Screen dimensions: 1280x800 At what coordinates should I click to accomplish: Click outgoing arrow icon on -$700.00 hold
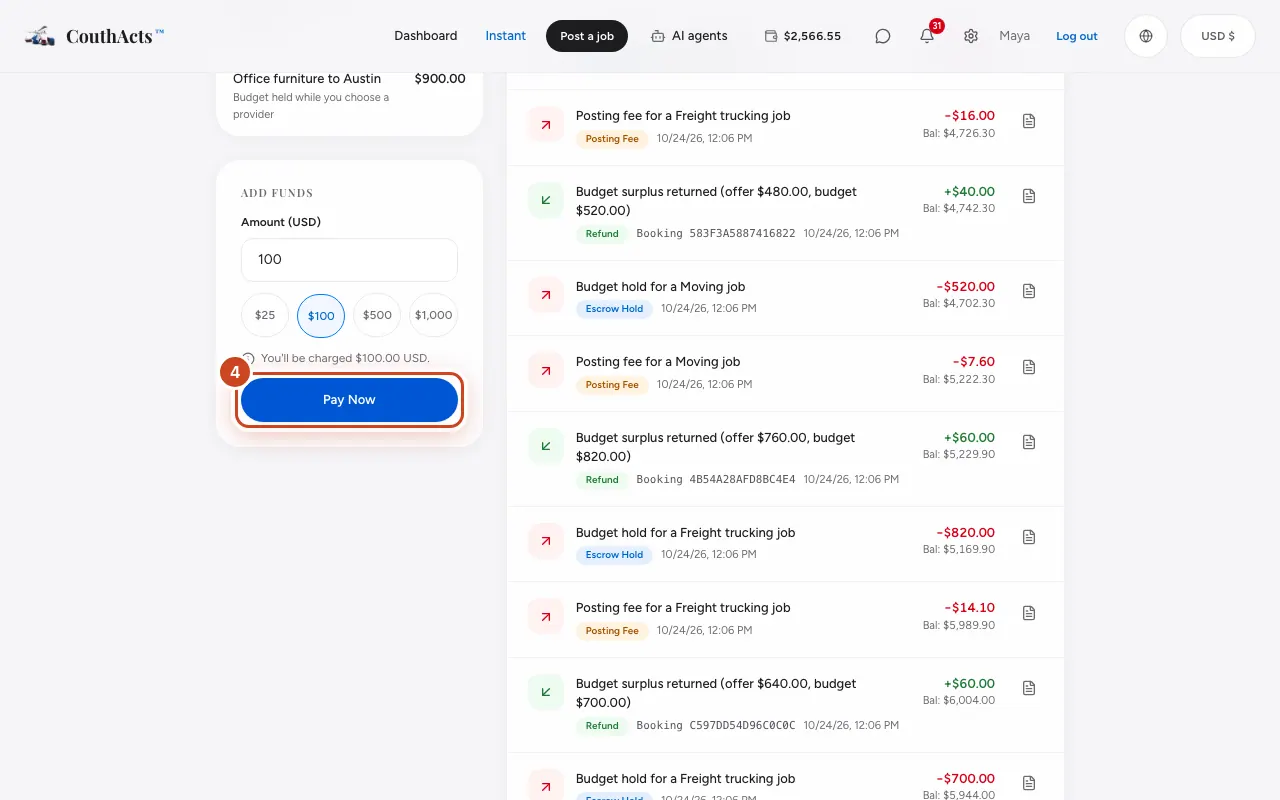click(546, 786)
